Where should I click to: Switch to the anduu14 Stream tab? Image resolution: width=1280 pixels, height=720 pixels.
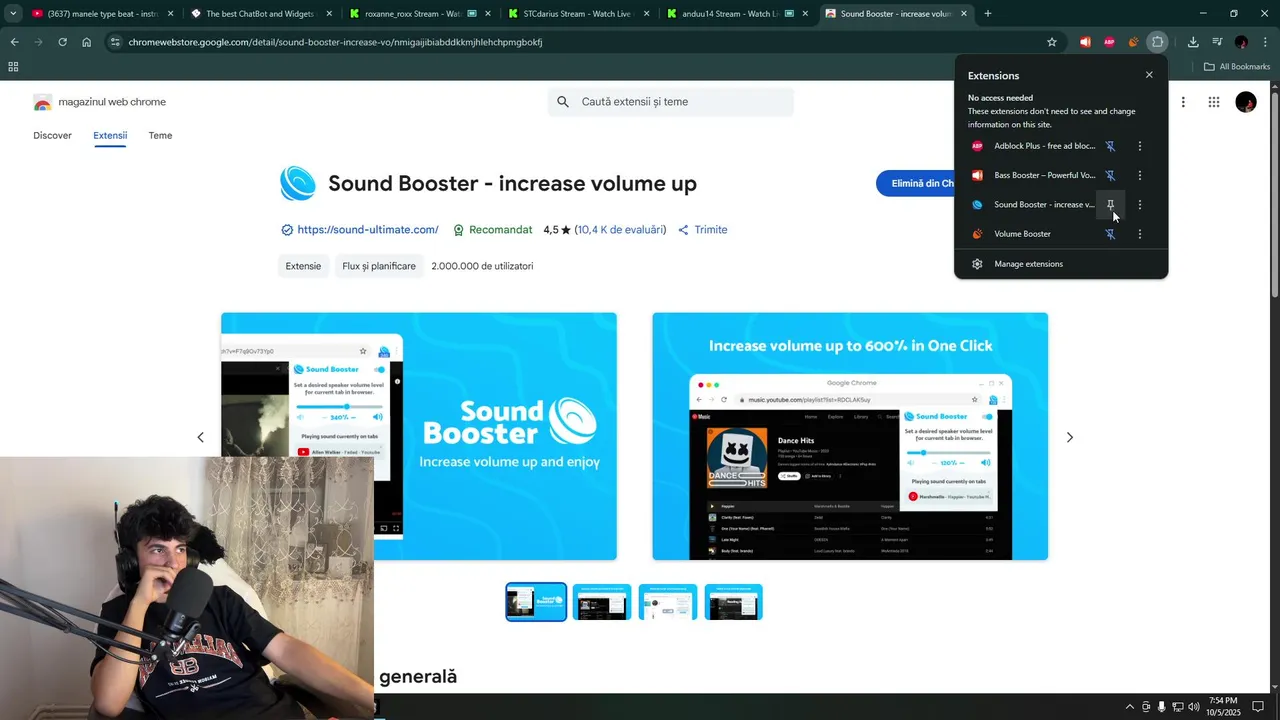click(x=735, y=14)
